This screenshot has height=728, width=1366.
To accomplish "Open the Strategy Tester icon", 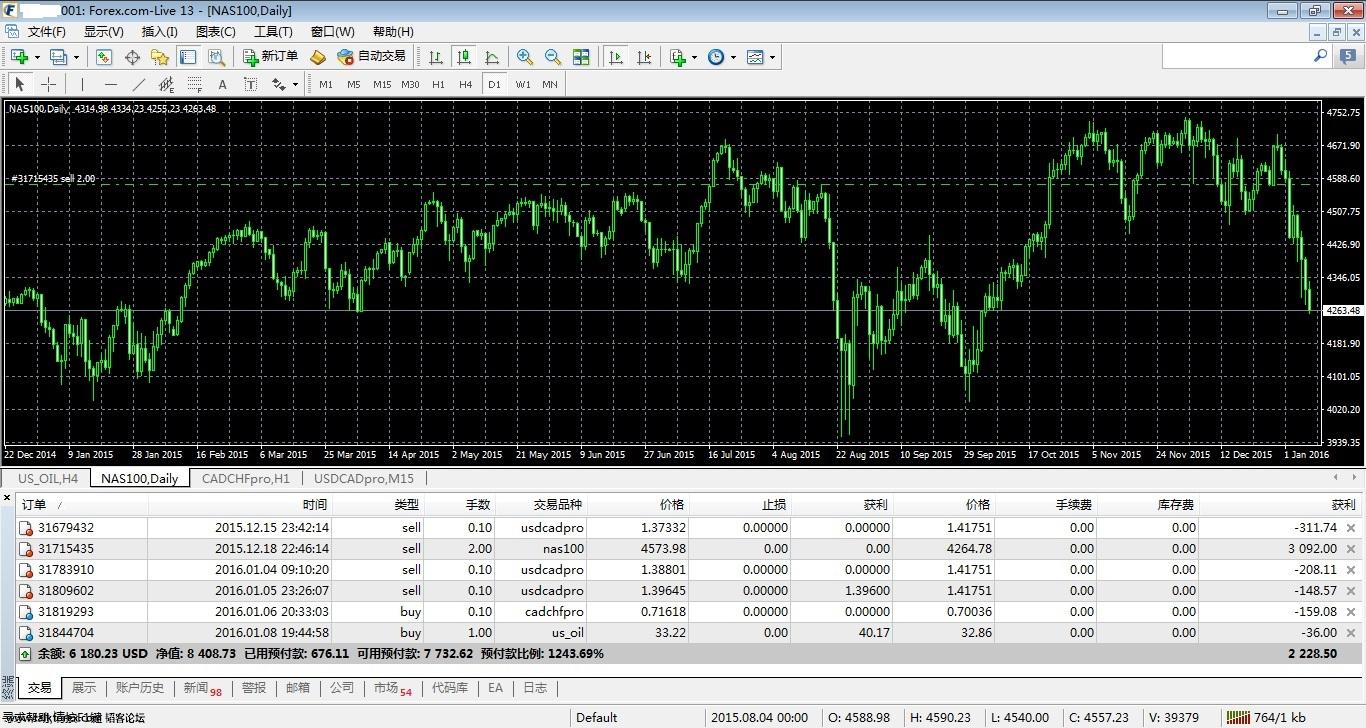I will [216, 57].
